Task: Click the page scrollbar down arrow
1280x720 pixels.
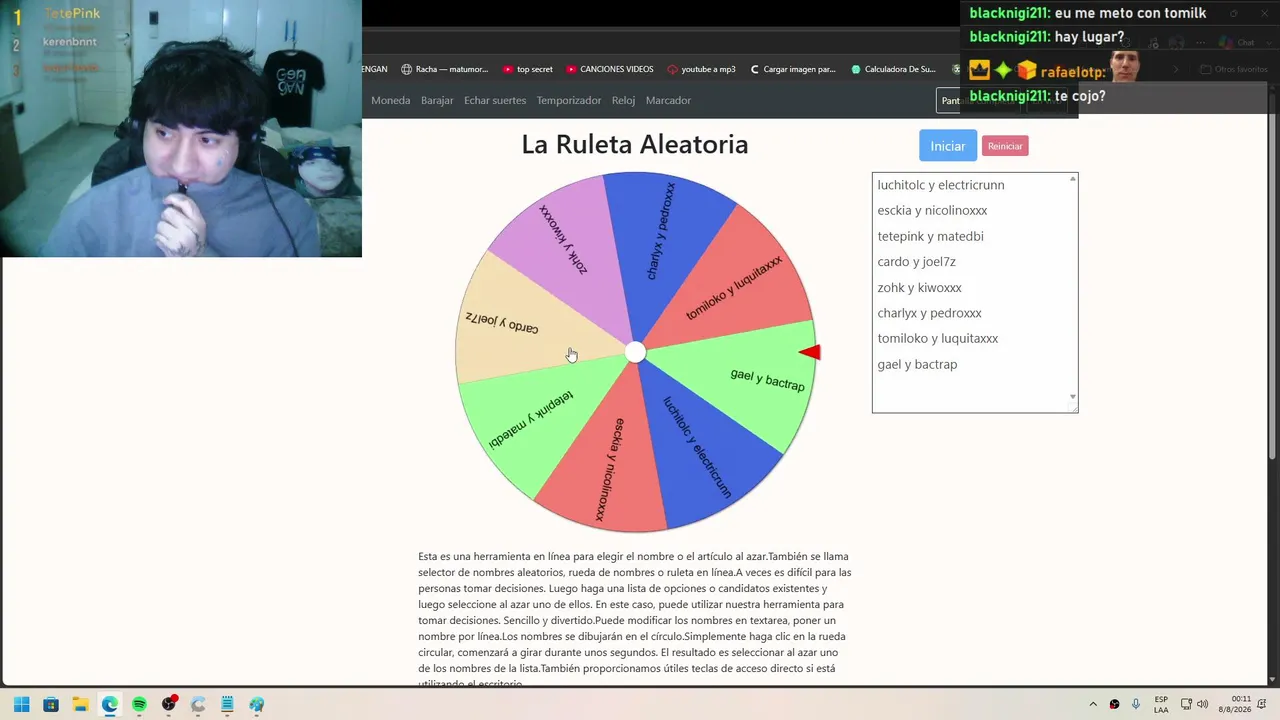Action: pyautogui.click(x=1272, y=680)
